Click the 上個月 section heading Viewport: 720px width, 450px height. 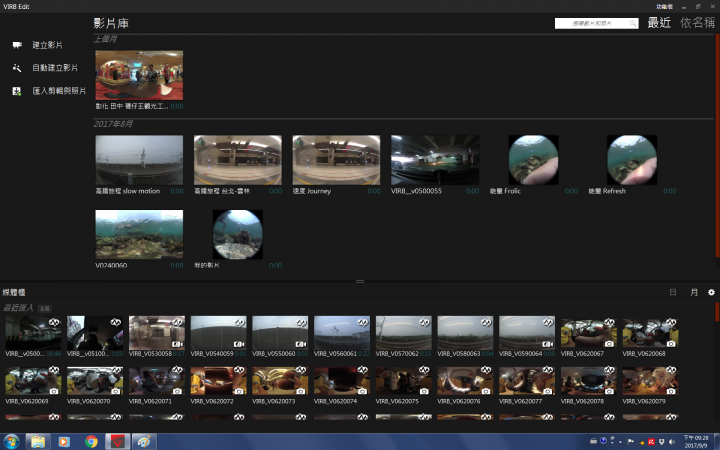pyautogui.click(x=105, y=39)
